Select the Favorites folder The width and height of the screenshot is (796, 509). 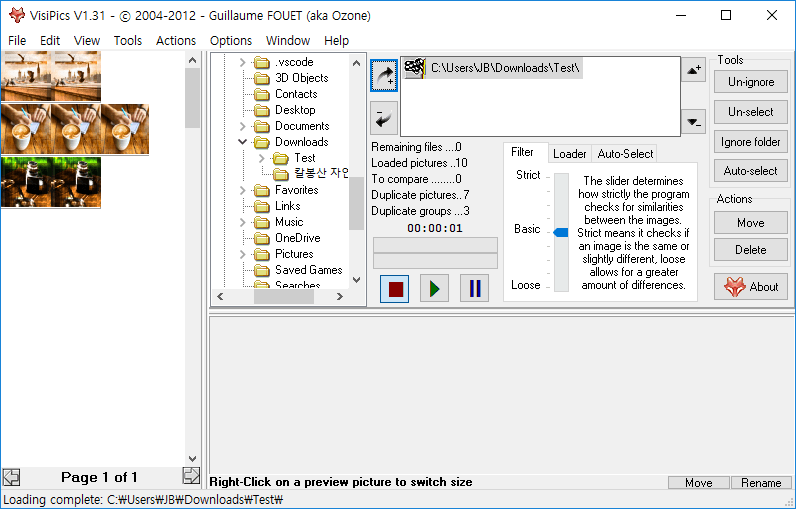tap(286, 190)
